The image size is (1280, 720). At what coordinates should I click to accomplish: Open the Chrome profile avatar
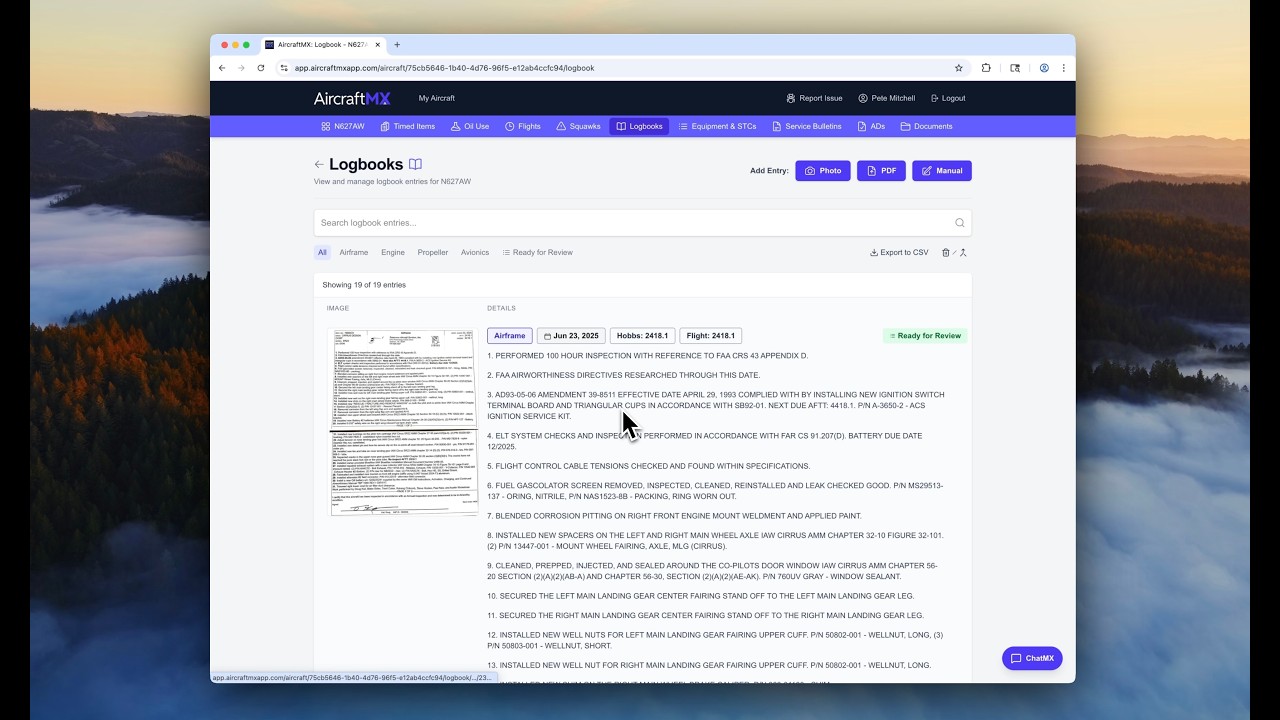[1044, 68]
